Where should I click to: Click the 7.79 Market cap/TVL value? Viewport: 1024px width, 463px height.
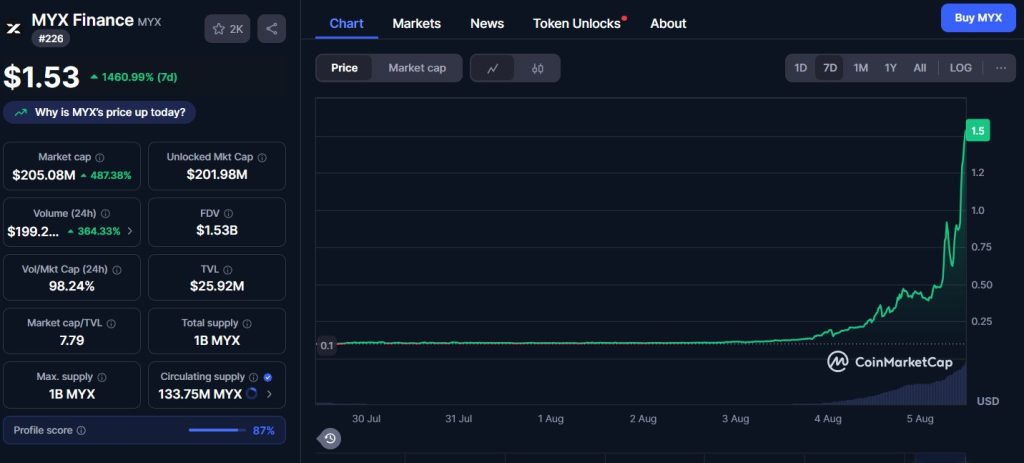click(72, 340)
